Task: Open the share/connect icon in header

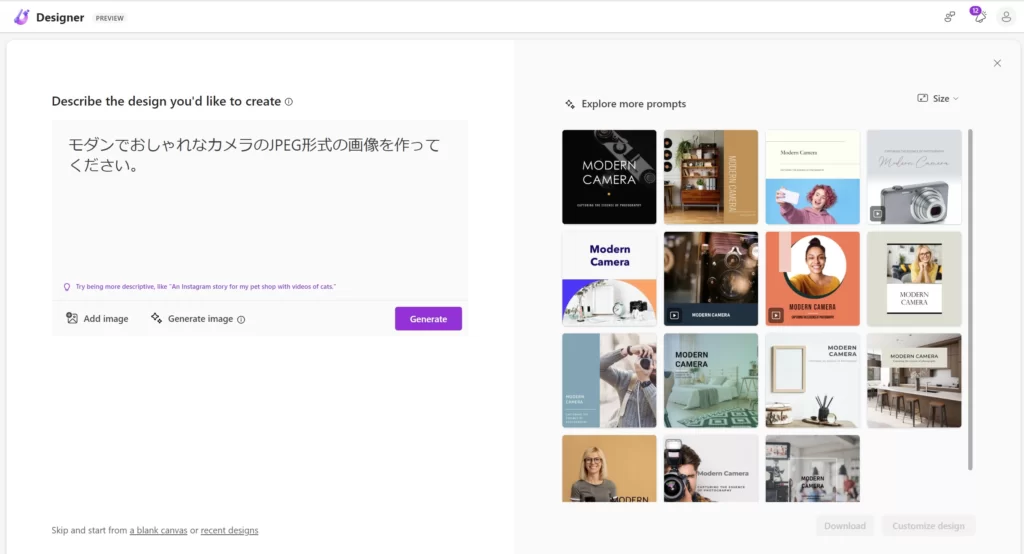Action: [950, 17]
